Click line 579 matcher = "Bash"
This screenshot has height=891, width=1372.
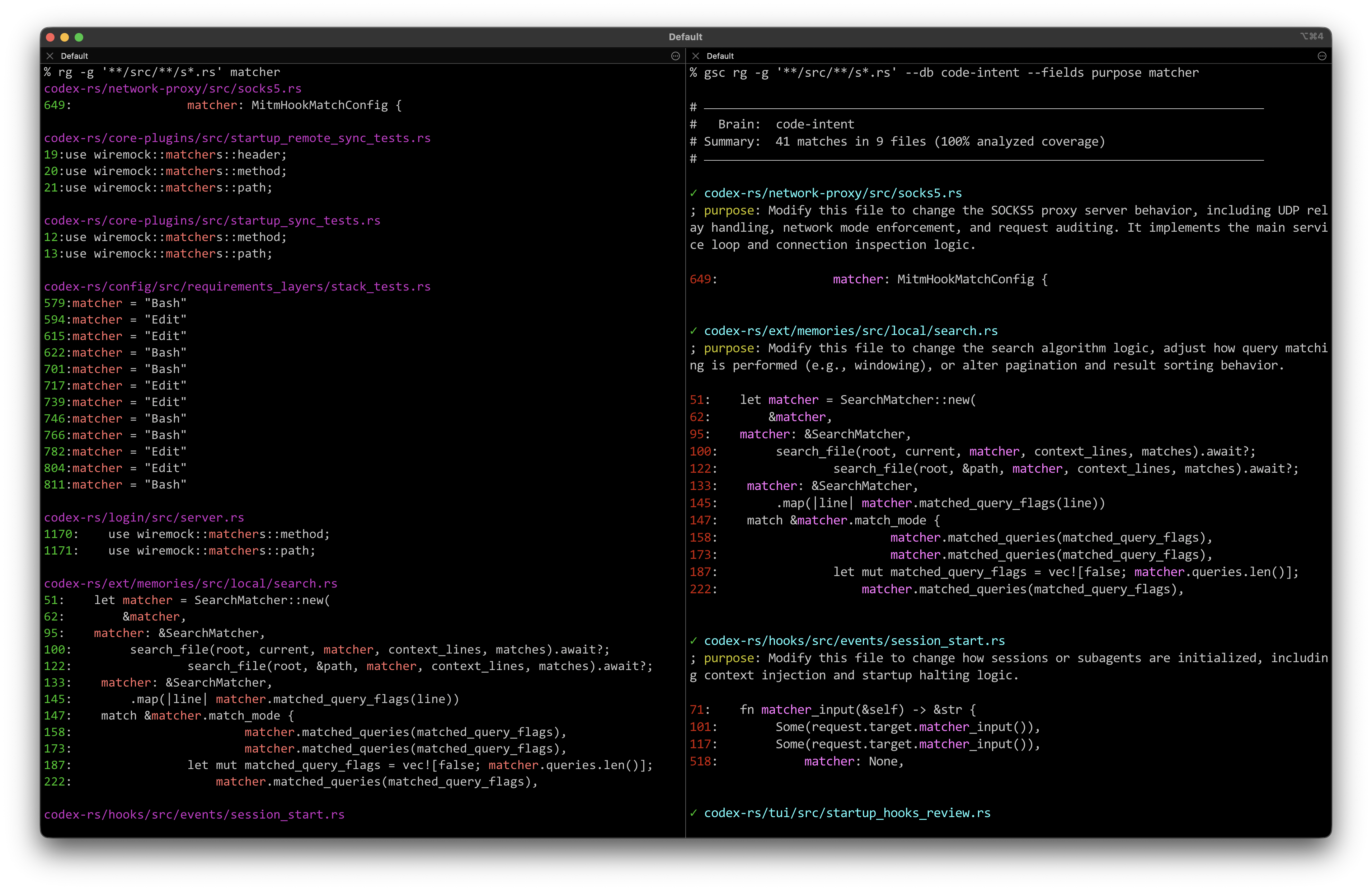(115, 303)
